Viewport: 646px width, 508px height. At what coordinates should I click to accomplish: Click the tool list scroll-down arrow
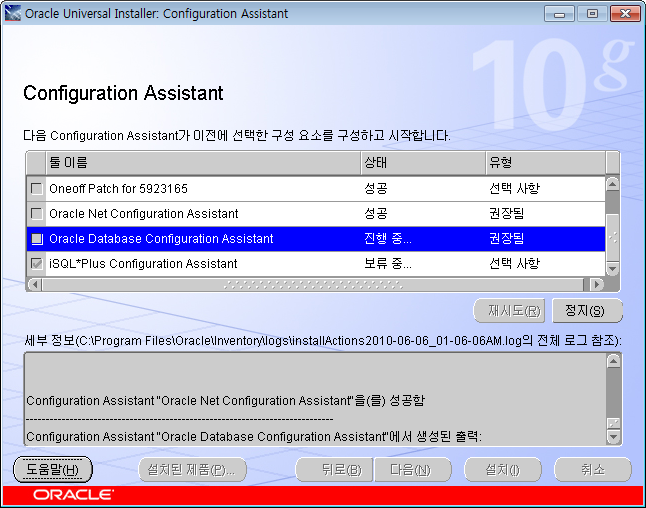click(613, 269)
